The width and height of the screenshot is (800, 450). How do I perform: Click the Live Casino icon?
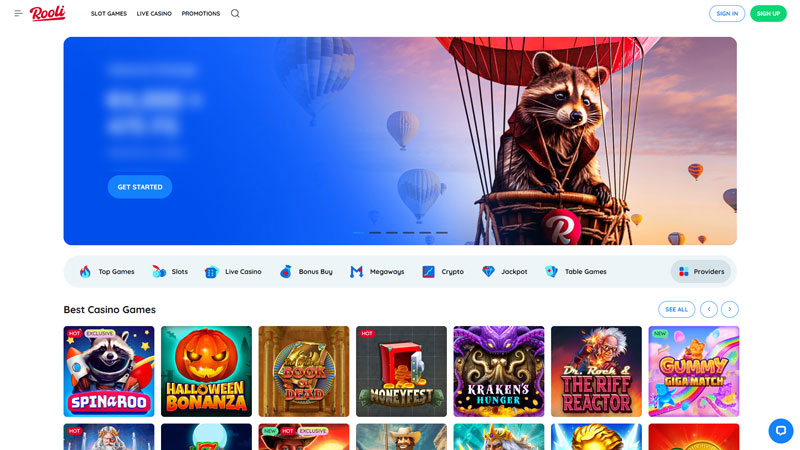click(211, 271)
